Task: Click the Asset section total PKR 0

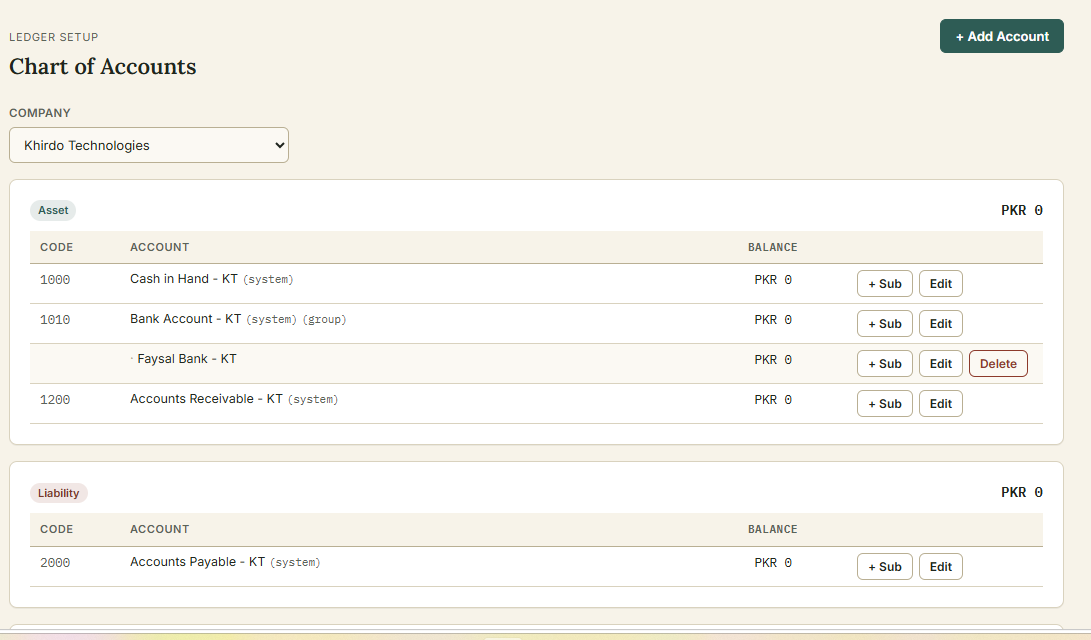Action: 1021,210
